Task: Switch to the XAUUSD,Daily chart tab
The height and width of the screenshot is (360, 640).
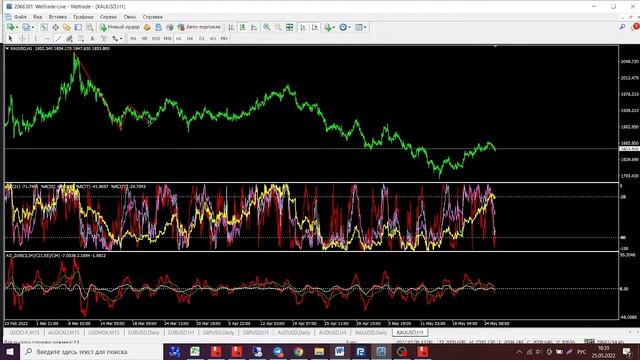Action: click(x=371, y=333)
